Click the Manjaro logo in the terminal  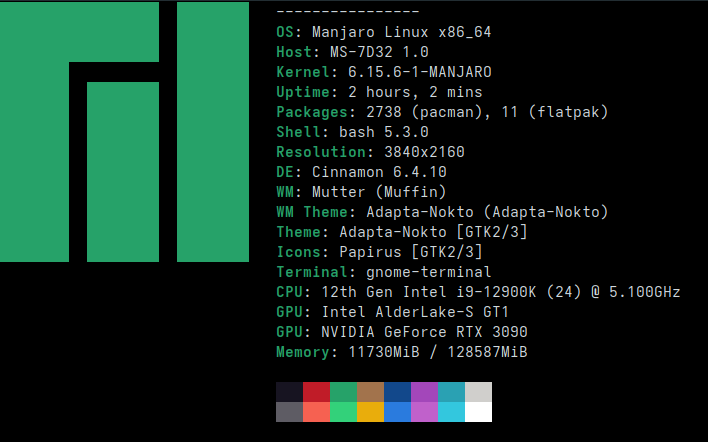[x=124, y=132]
